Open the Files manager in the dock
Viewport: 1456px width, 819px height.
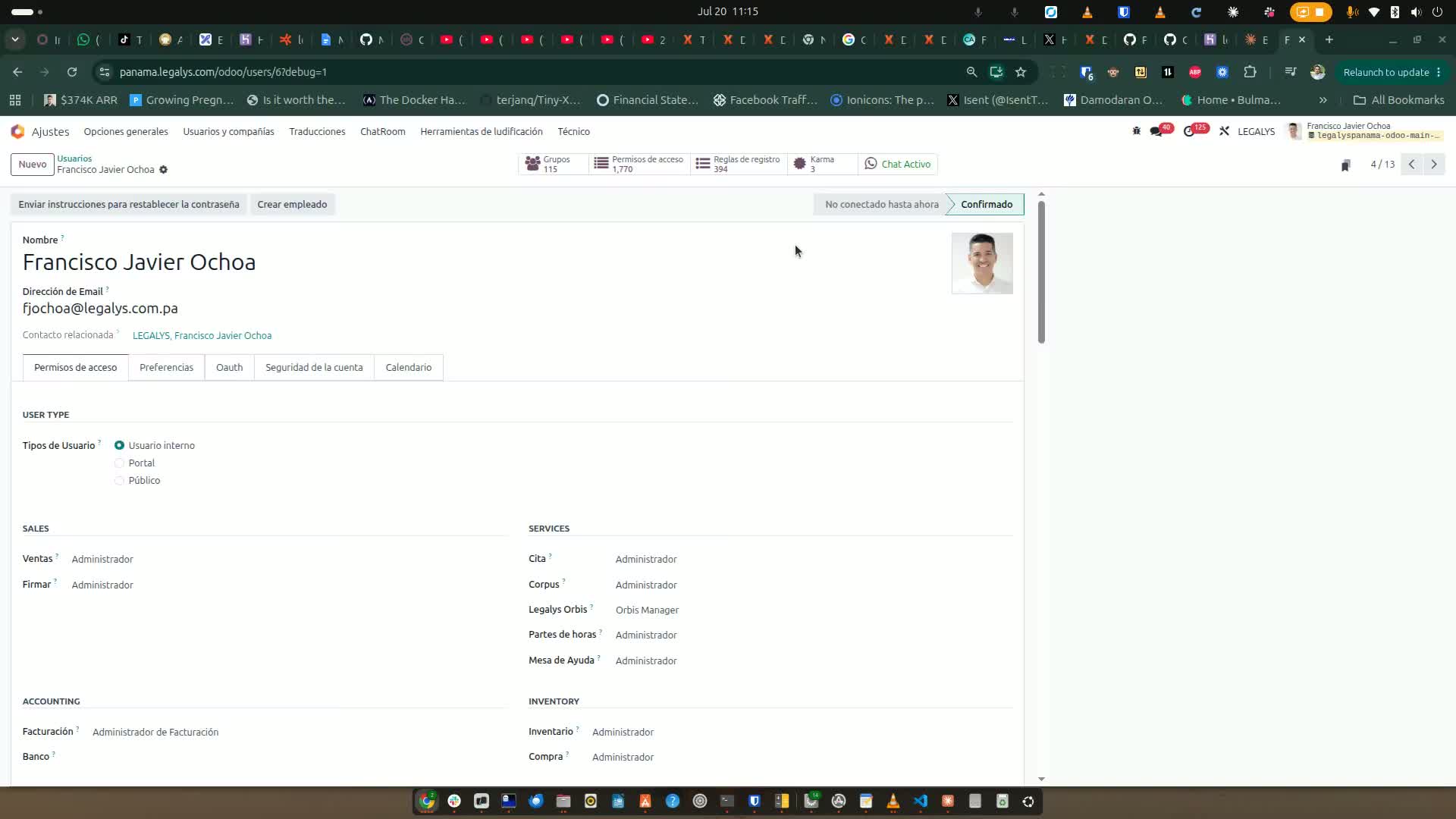563,801
